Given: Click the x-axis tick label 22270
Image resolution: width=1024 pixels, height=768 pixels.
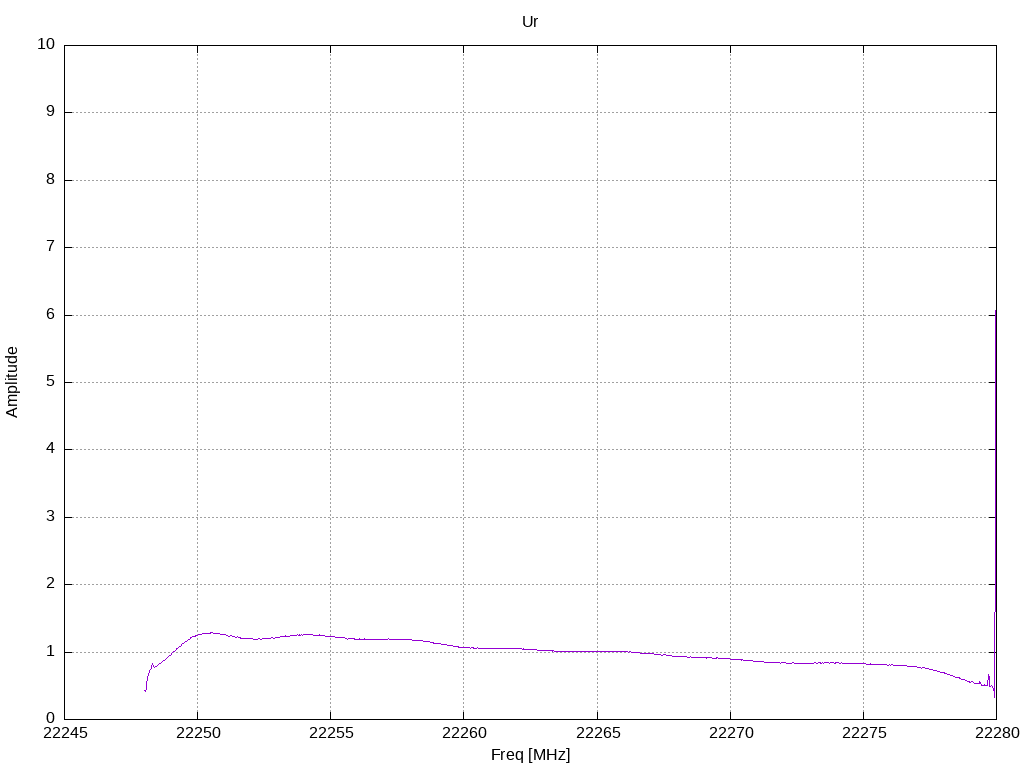Looking at the screenshot, I should coord(730,733).
